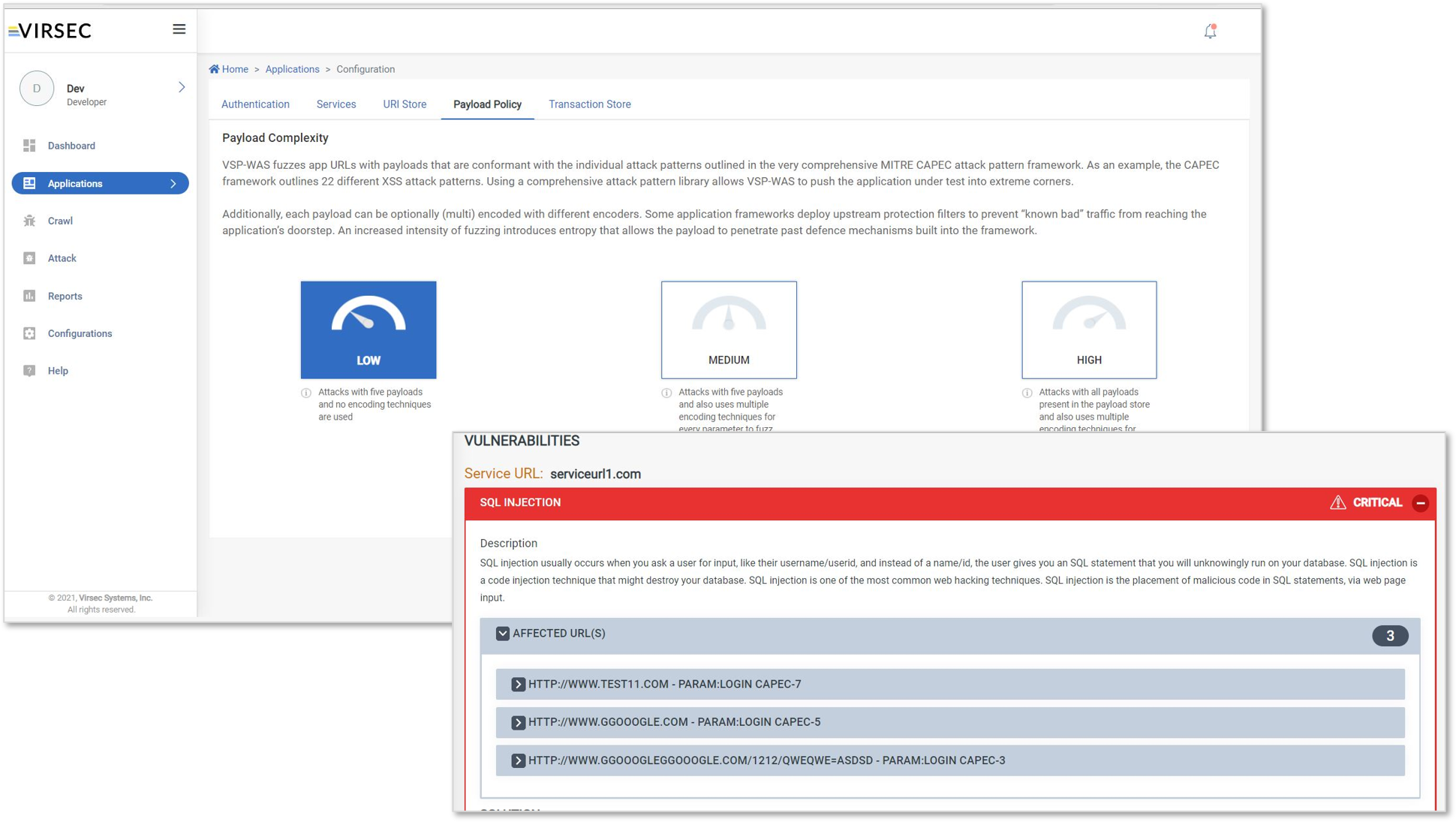Click the SQL INJECTION header bar

click(x=950, y=503)
